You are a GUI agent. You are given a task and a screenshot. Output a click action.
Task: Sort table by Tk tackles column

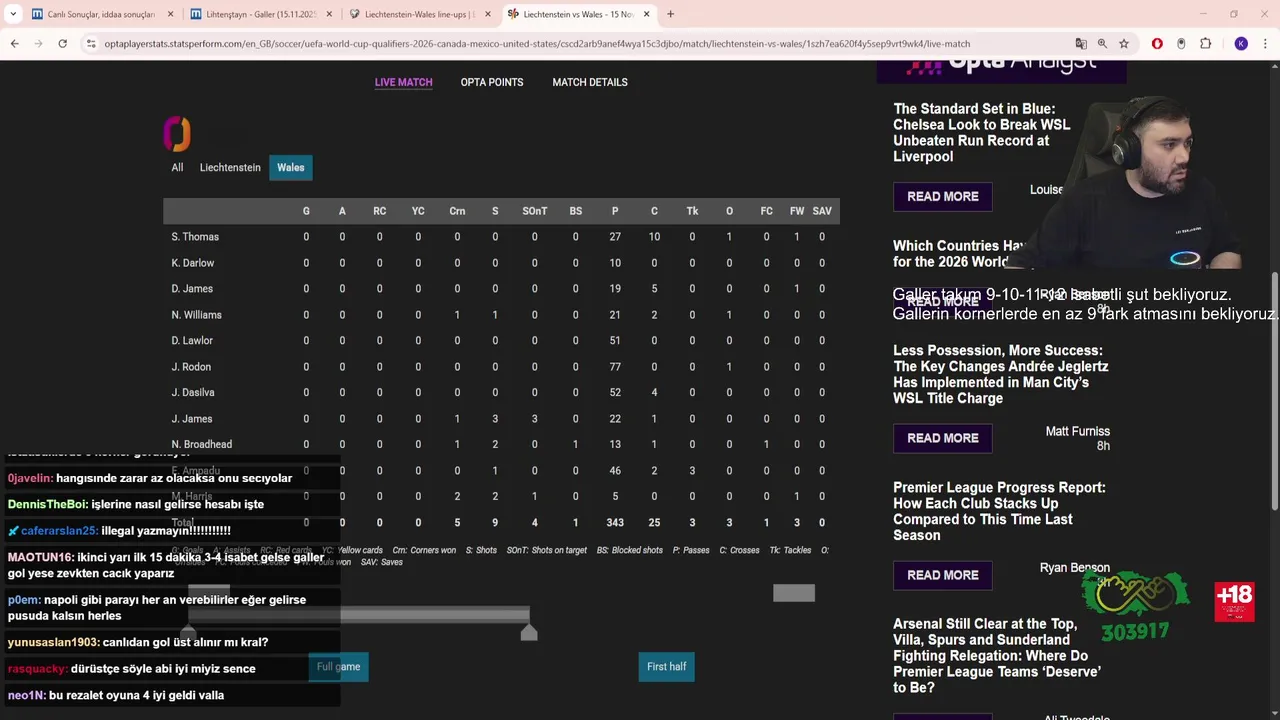pos(692,211)
